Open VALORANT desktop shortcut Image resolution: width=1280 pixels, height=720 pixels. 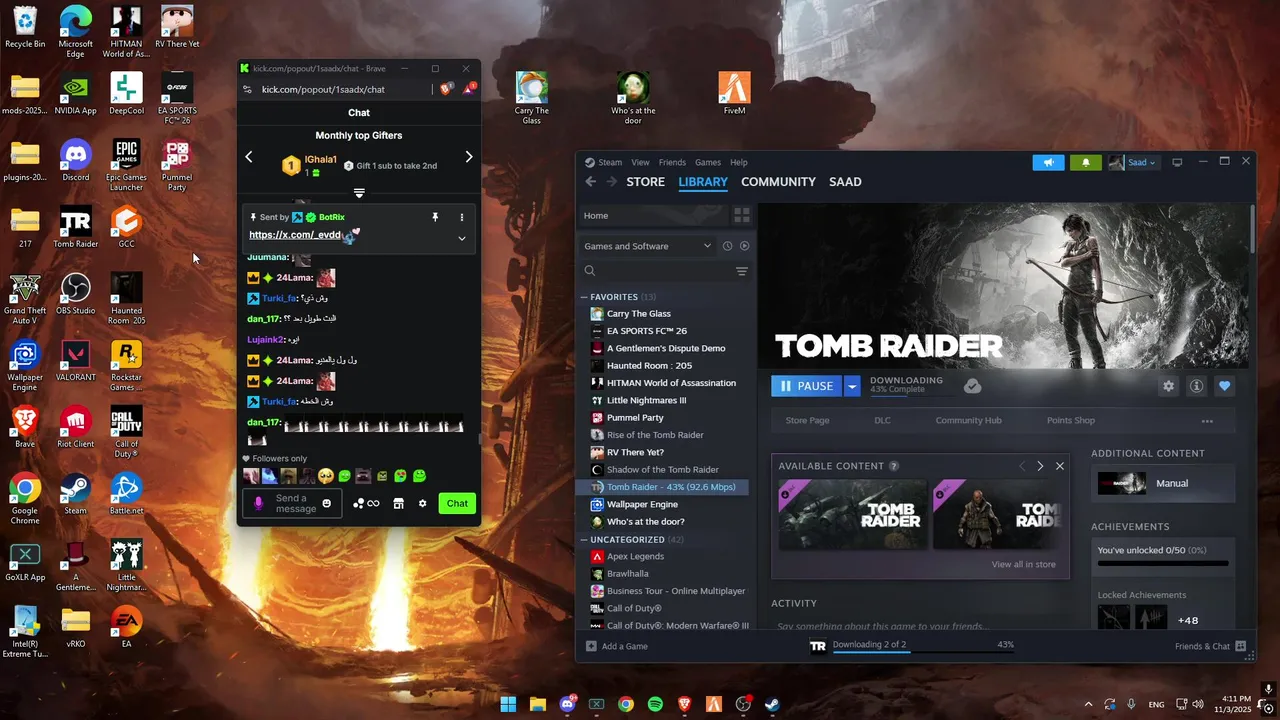76,360
